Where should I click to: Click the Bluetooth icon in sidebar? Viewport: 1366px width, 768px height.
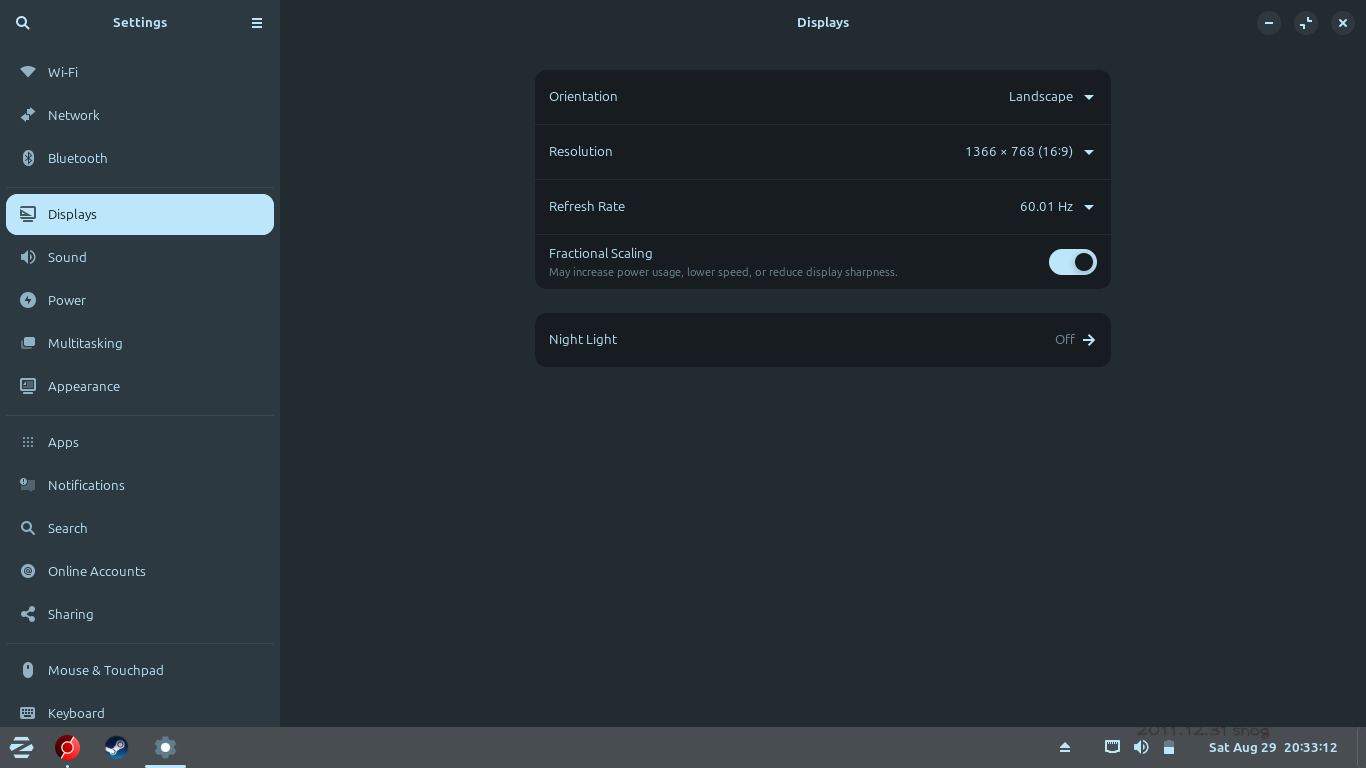click(x=28, y=158)
